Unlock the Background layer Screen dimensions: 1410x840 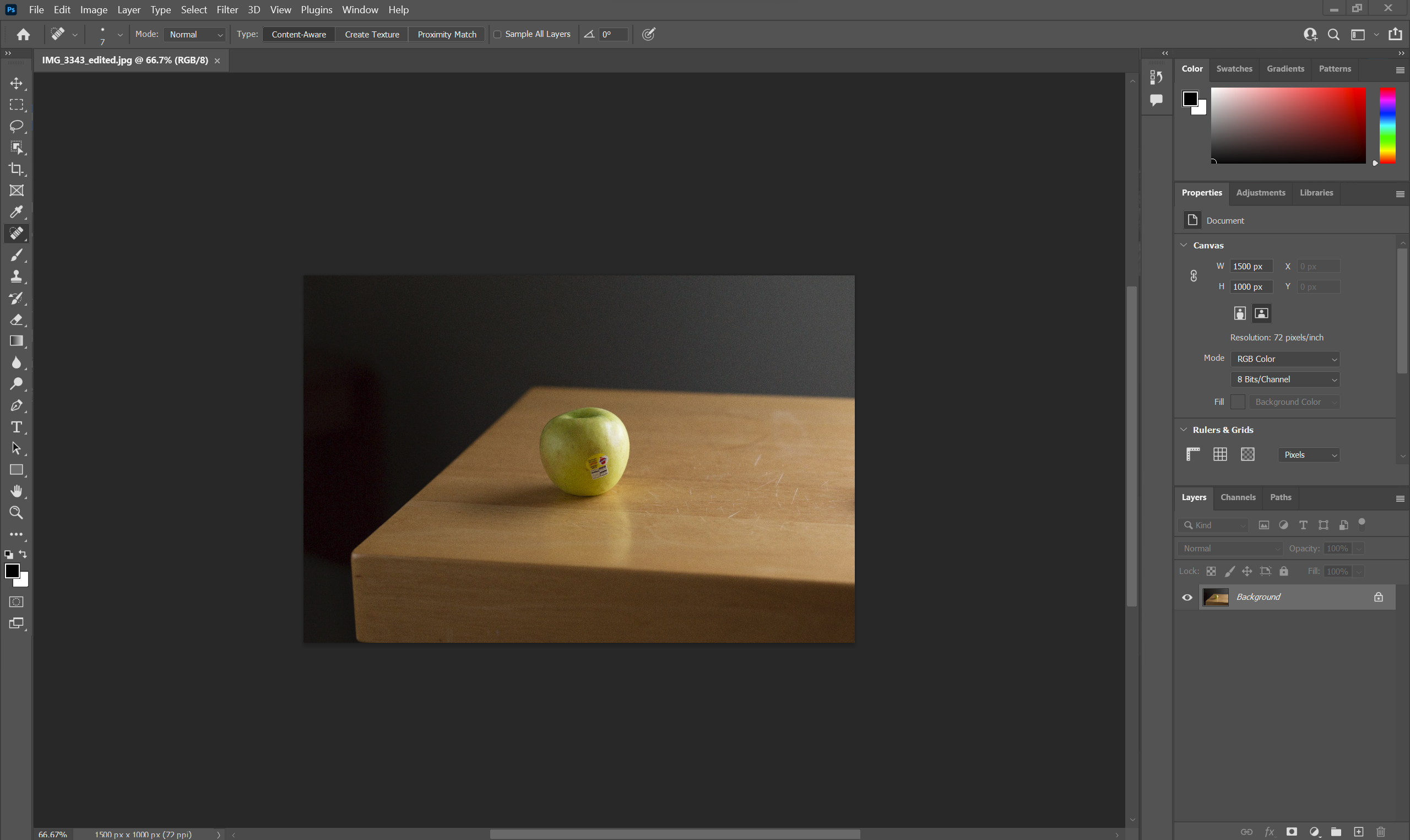(1378, 597)
